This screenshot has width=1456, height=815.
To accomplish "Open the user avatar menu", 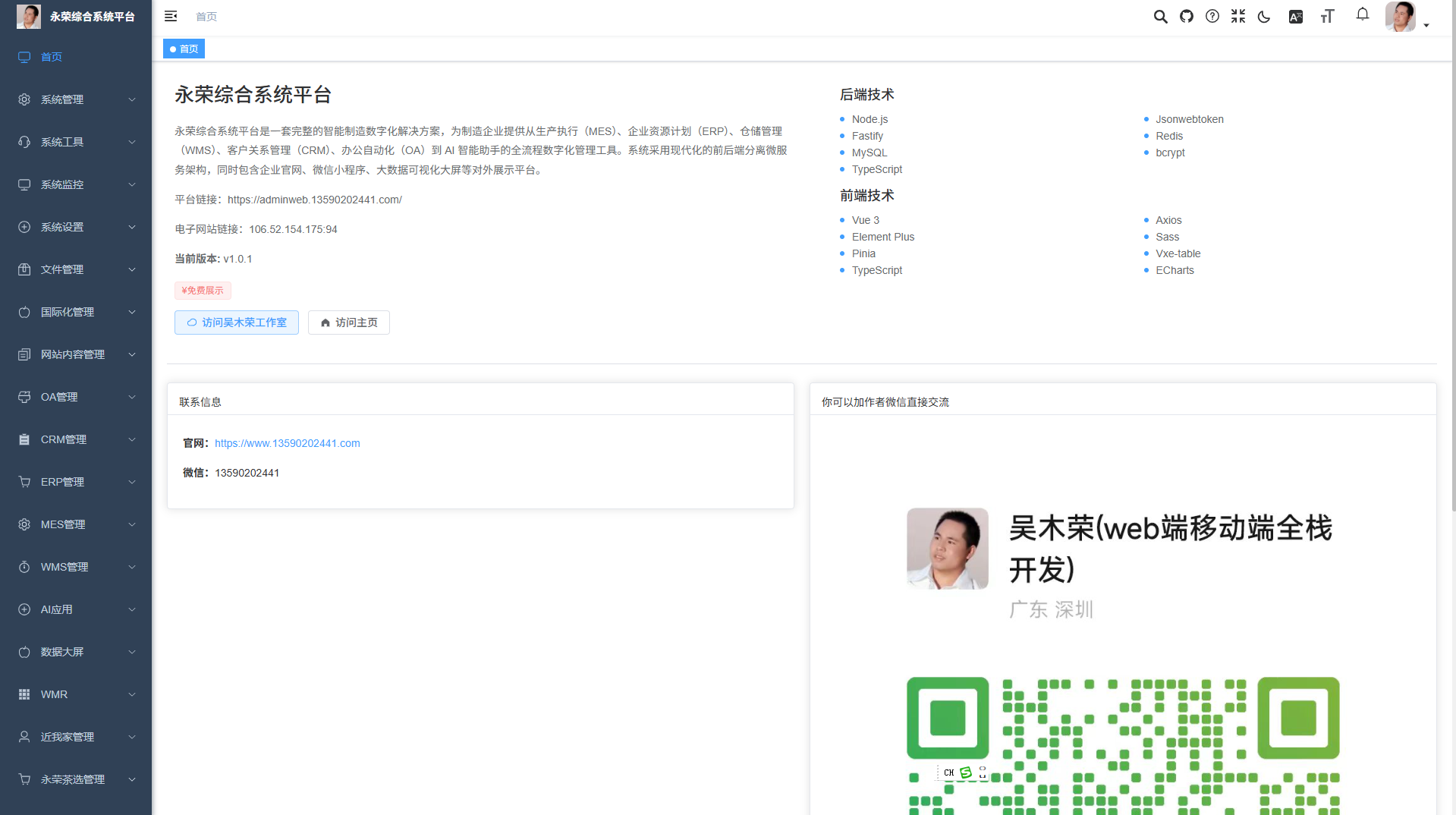I will click(1401, 17).
